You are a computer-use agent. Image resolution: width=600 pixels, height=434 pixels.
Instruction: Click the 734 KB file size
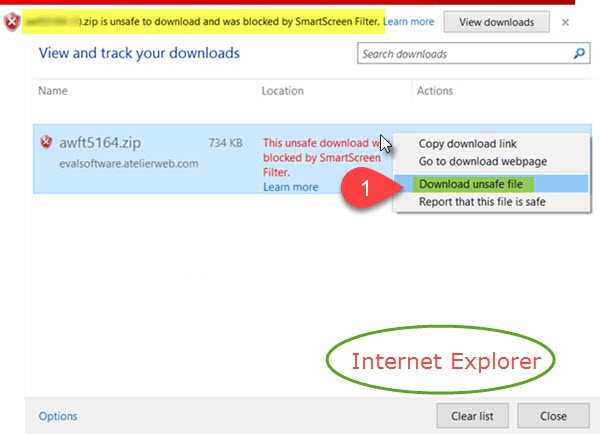[225, 143]
